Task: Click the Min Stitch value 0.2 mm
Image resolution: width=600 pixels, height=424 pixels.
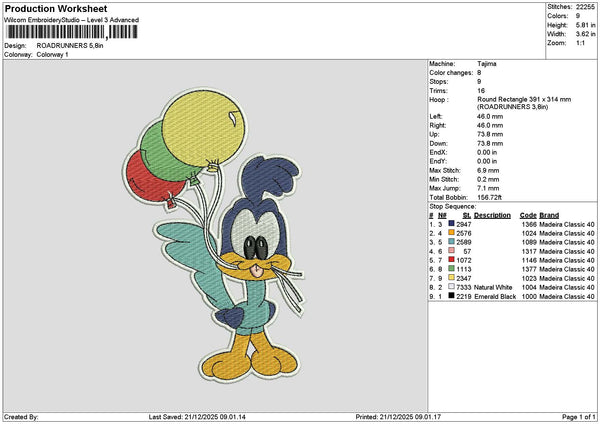Action: [488, 179]
